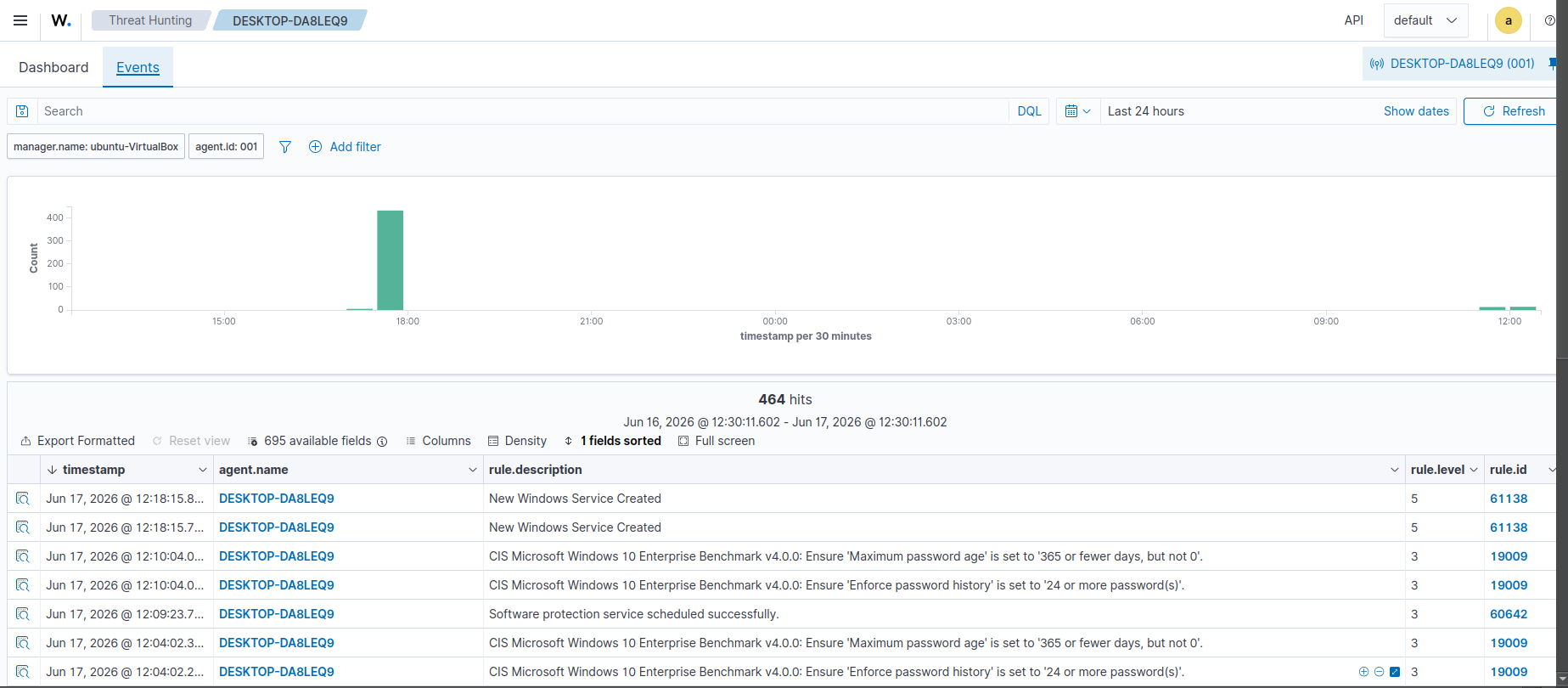This screenshot has width=1568, height=688.
Task: Click the 695 available fields label
Action: [x=318, y=441]
